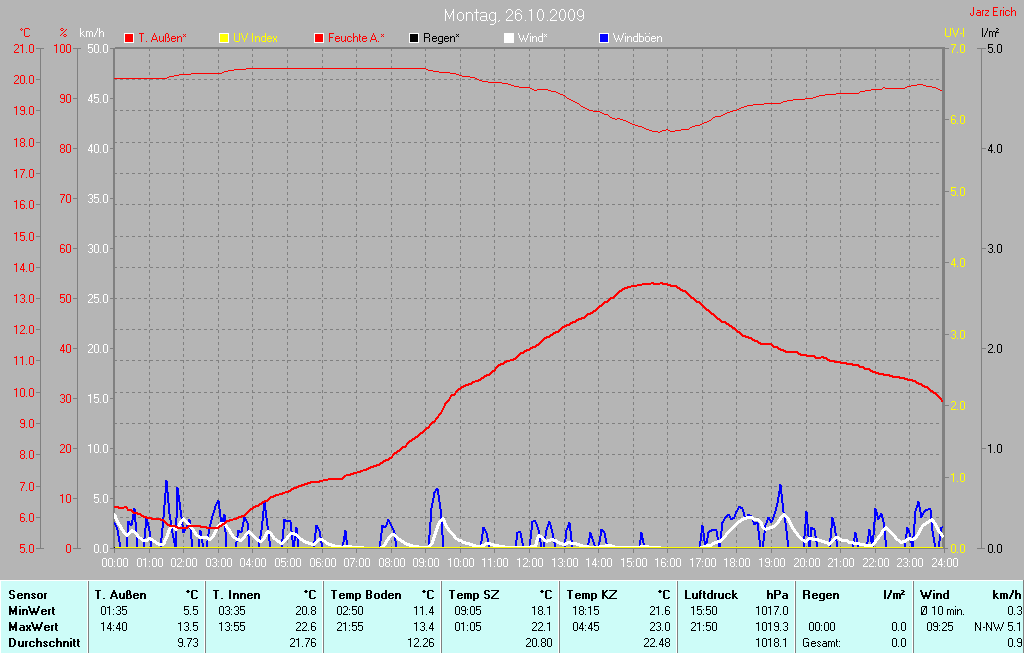
Task: Click the 12:00 time axis label
Action: coord(529,562)
